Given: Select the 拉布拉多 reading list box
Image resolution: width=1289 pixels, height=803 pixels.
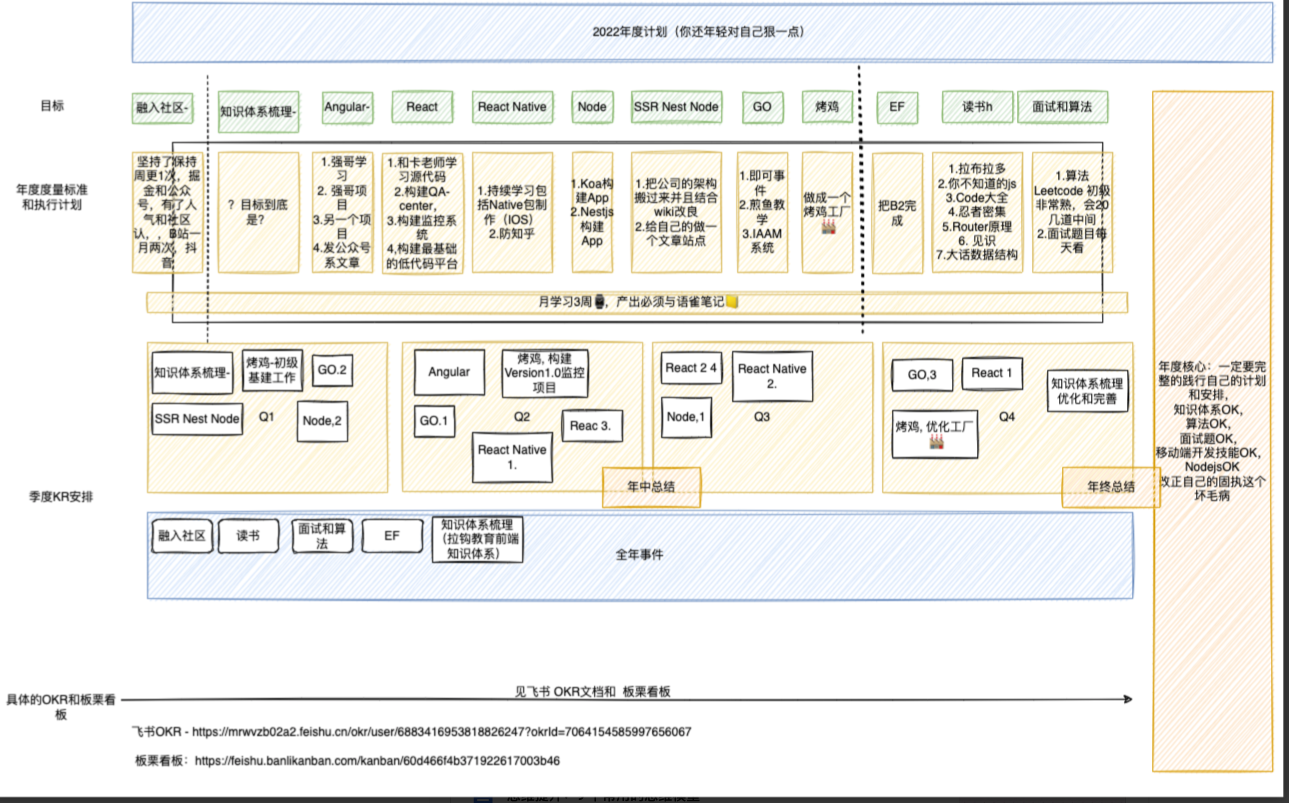Looking at the screenshot, I should [977, 212].
